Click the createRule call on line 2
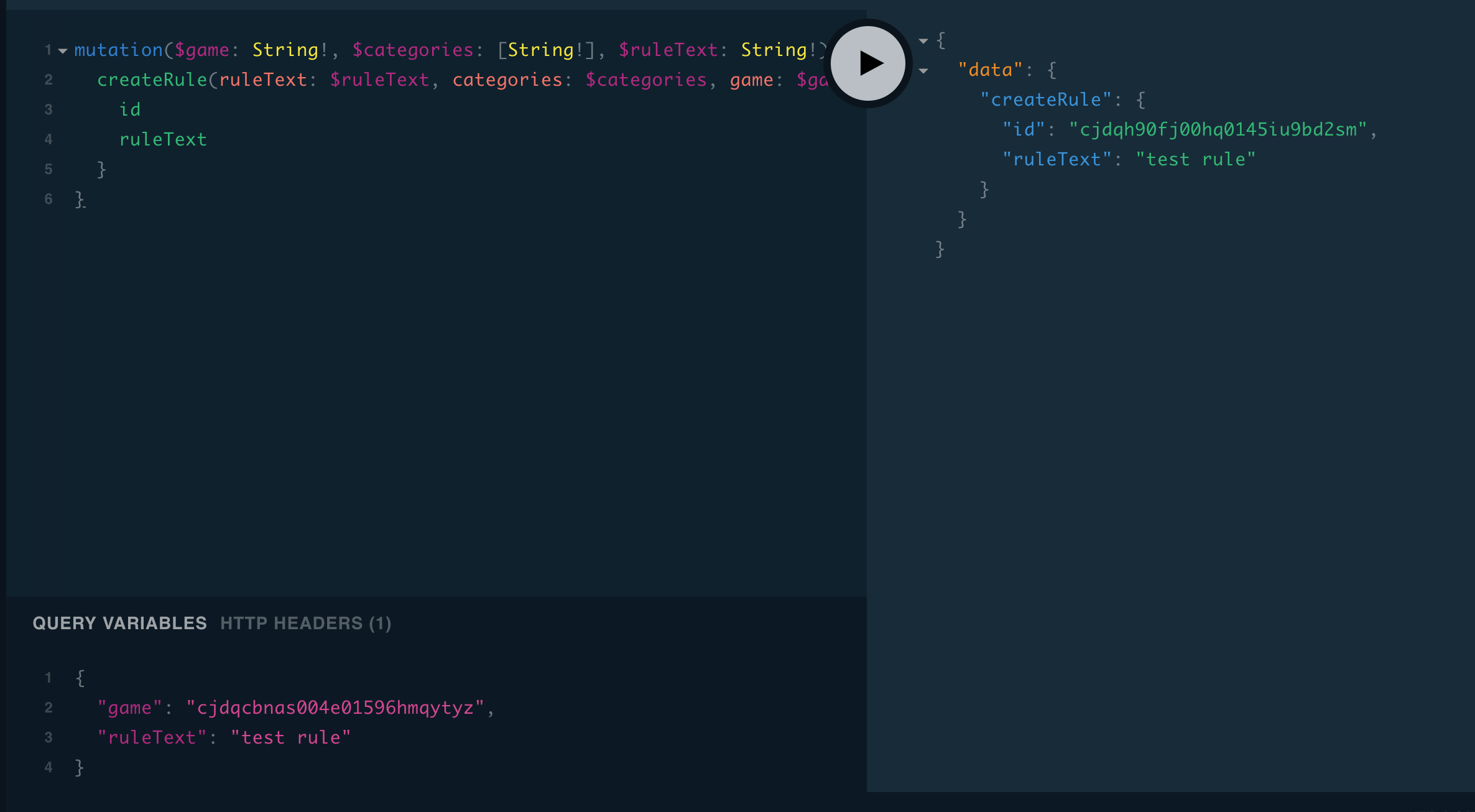The image size is (1475, 812). coord(152,80)
